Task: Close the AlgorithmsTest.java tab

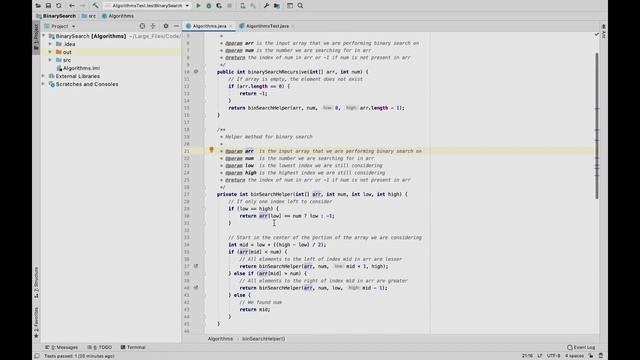Action: point(293,26)
